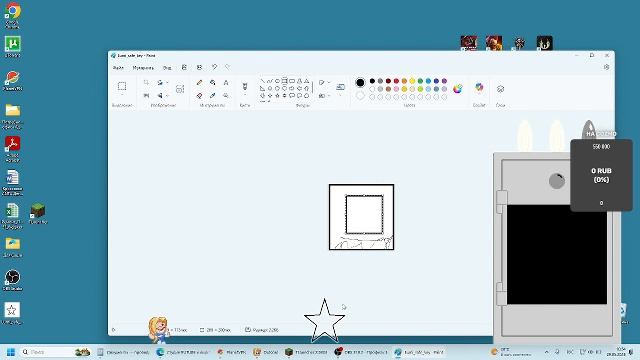Pick the pink swatch in second row
The width and height of the screenshot is (640, 360).
pos(396,89)
